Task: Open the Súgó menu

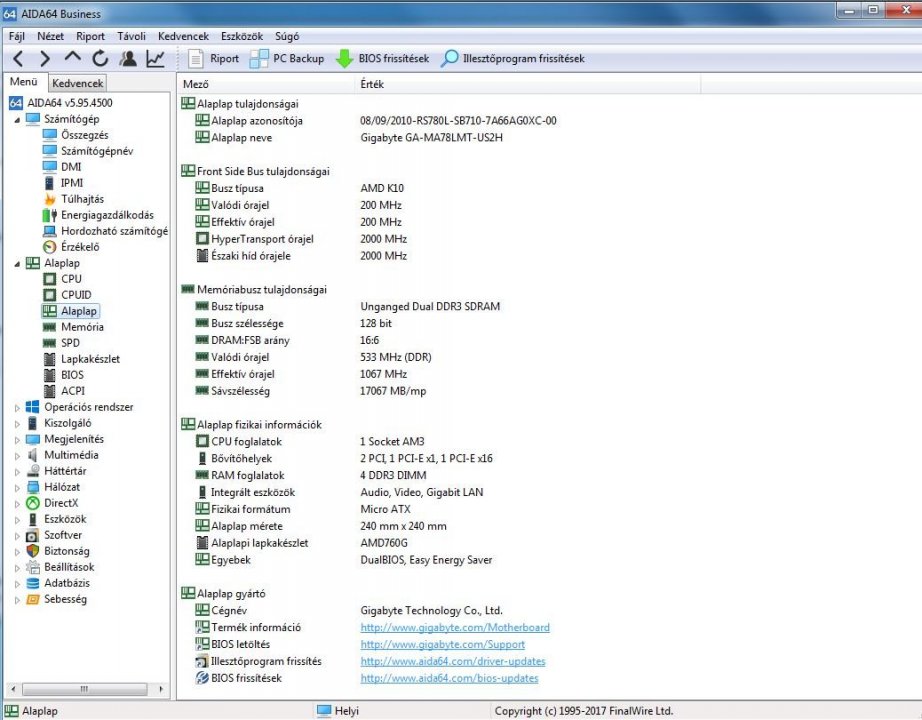Action: (x=287, y=36)
